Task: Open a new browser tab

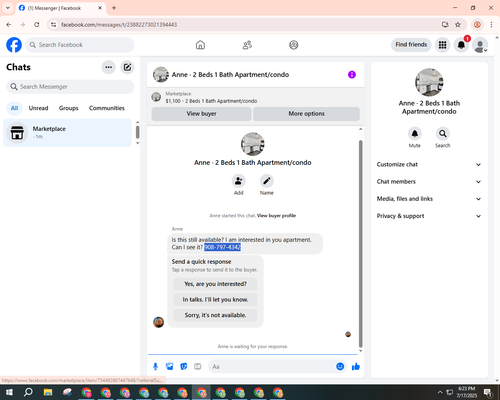Action: (x=114, y=8)
